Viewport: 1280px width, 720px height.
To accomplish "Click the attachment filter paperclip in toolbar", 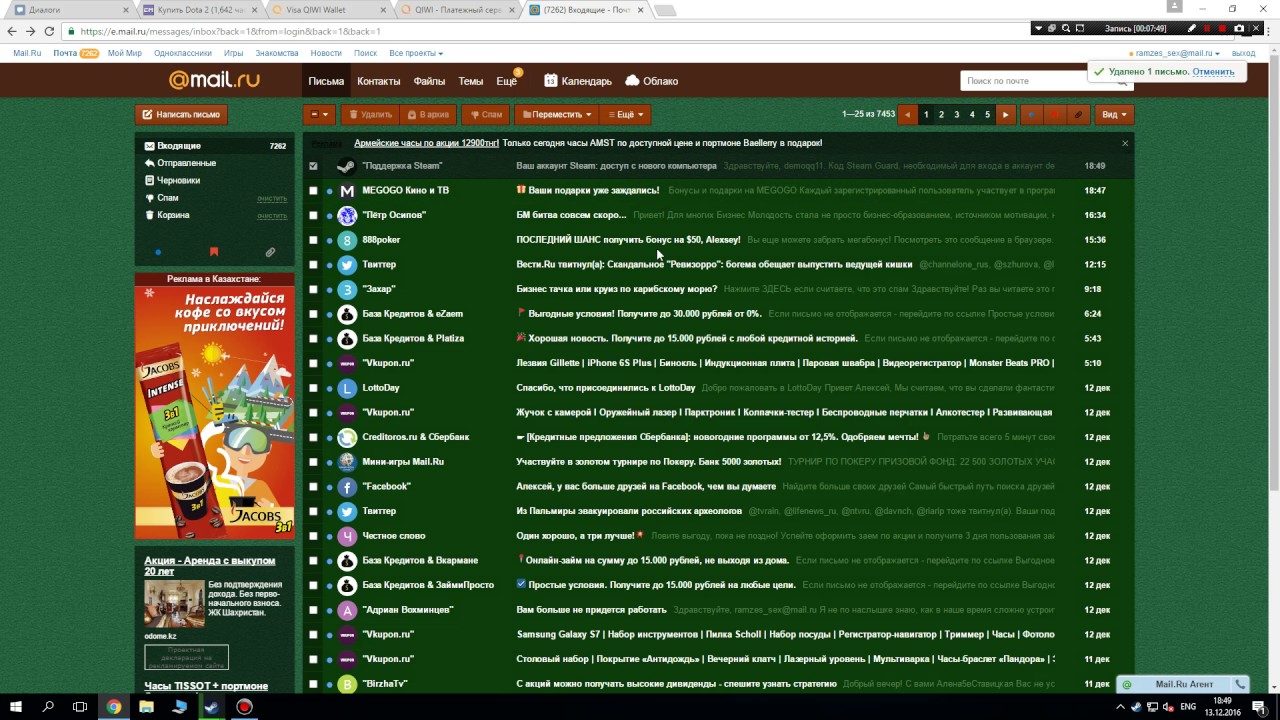I will 1078,114.
